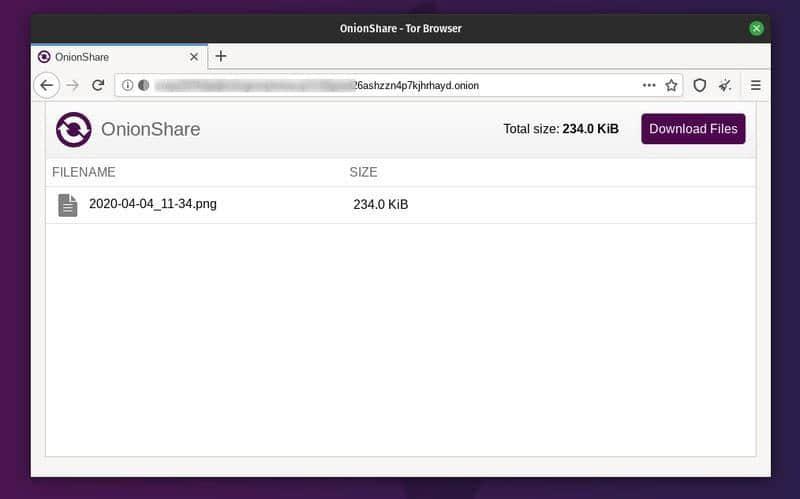The width and height of the screenshot is (800, 499).
Task: Open the site information icon
Action: tap(127, 86)
